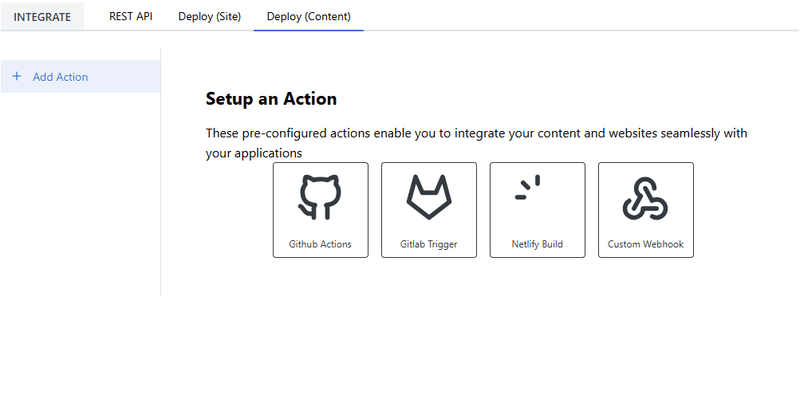Switch to the REST API tab
800x412 pixels.
pos(131,17)
